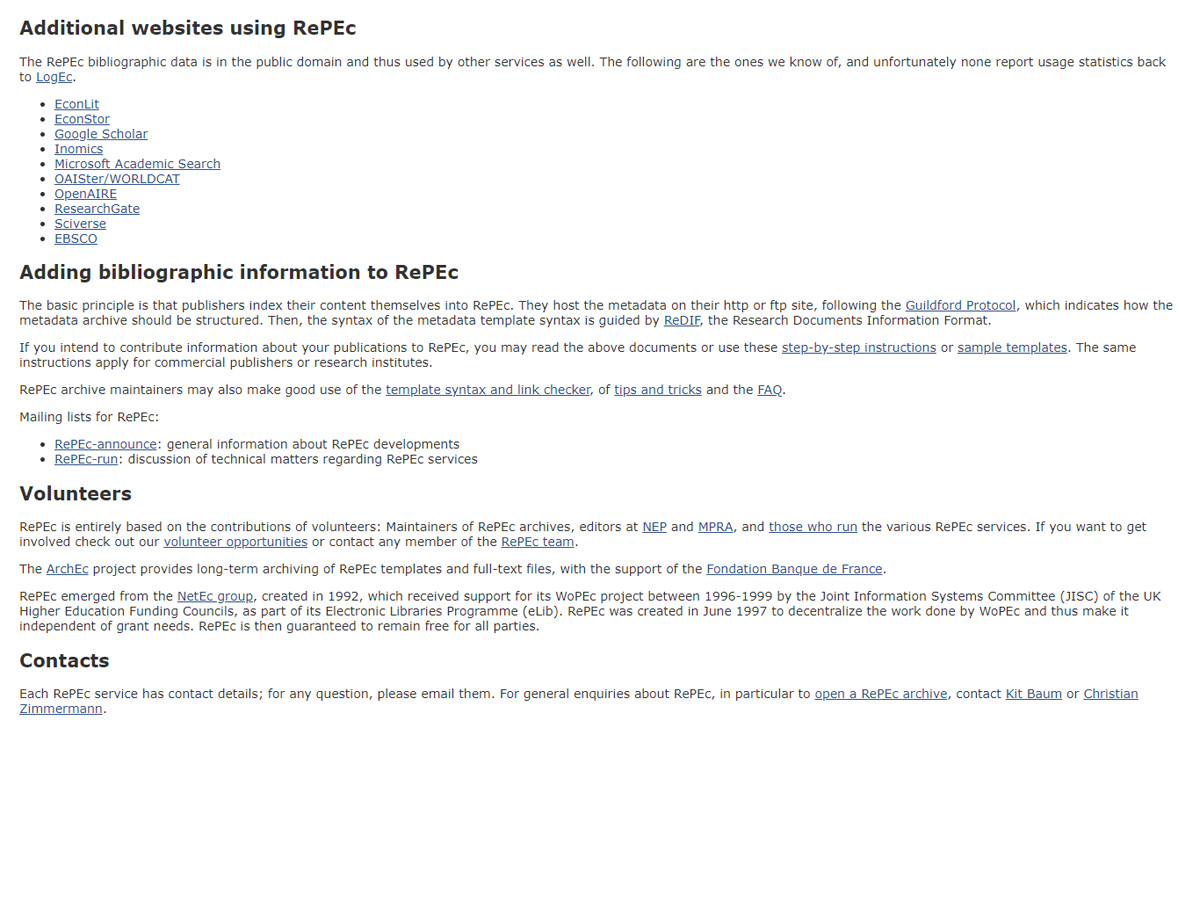Follow the ReDIF link

[681, 321]
